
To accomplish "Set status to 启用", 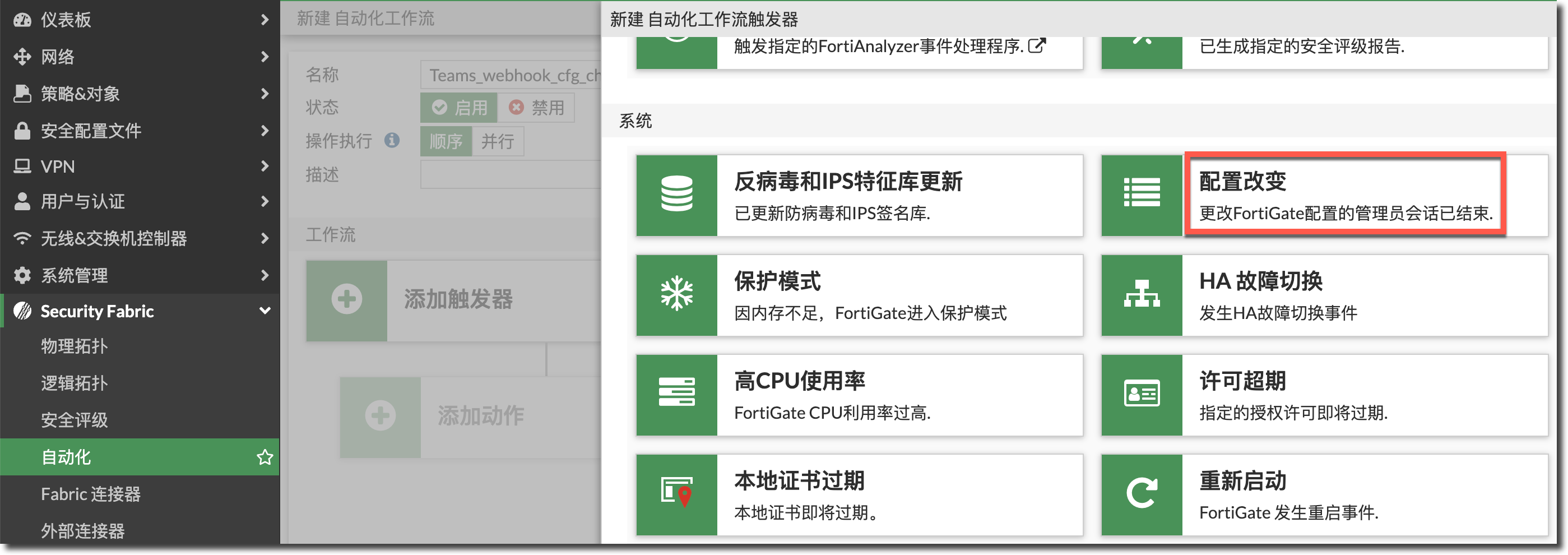I will pos(459,108).
